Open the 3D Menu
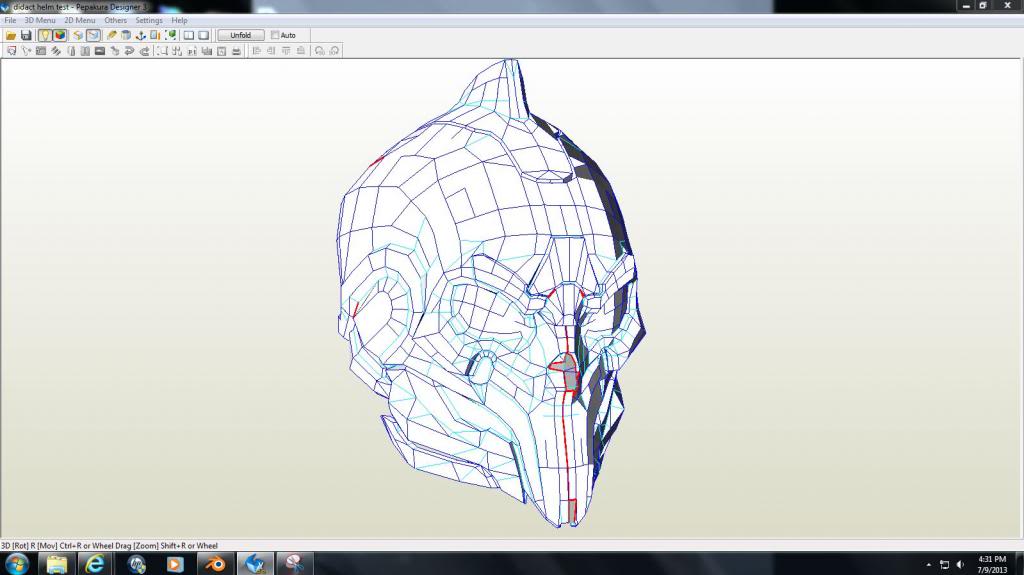Image resolution: width=1024 pixels, height=575 pixels. coord(40,20)
